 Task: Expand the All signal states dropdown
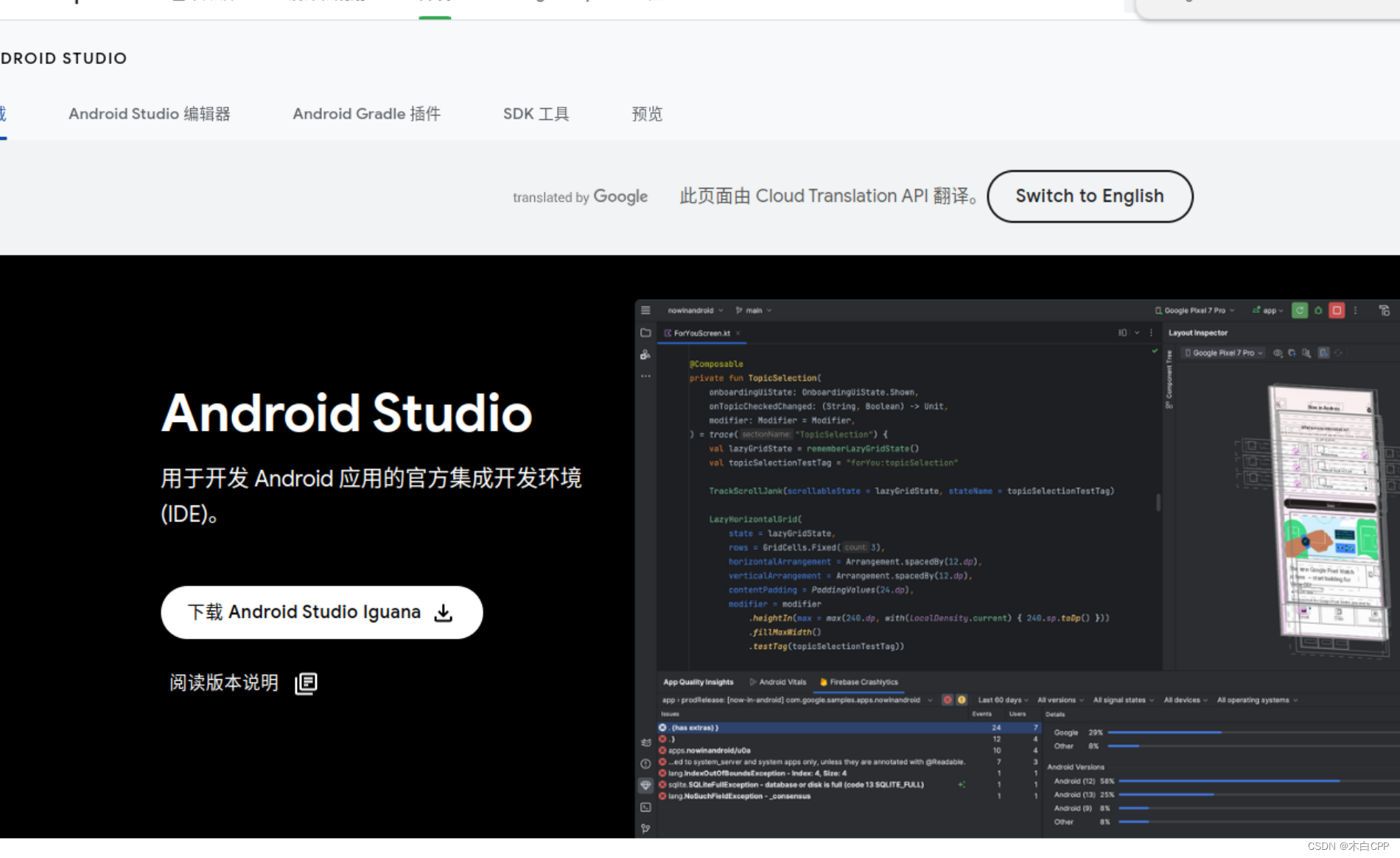[x=1123, y=700]
